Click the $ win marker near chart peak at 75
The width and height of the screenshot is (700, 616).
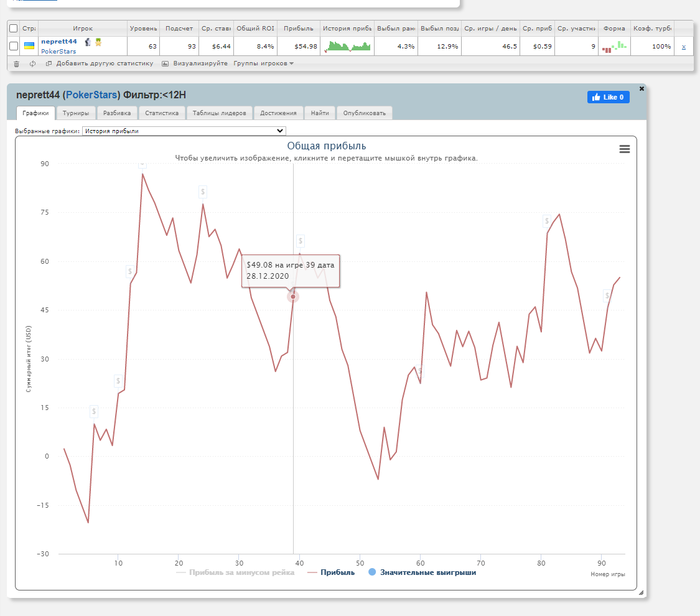pyautogui.click(x=203, y=192)
